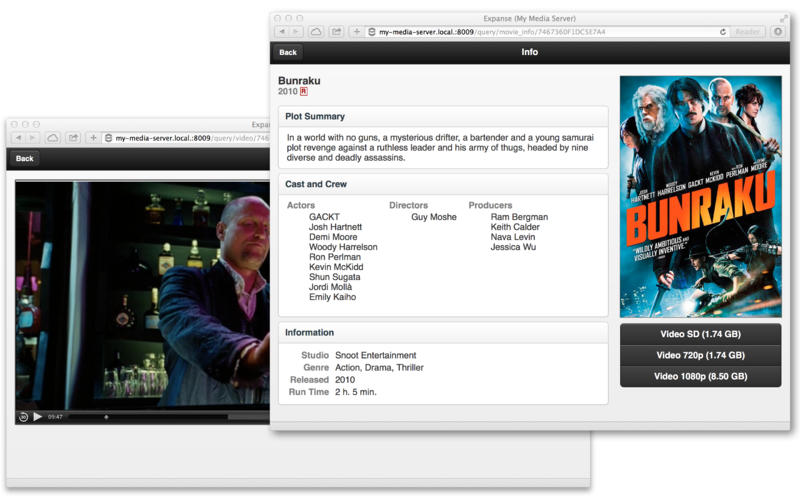Viewport: 800px width, 500px height.
Task: Open iCloud tabs in Info window
Action: (316, 32)
